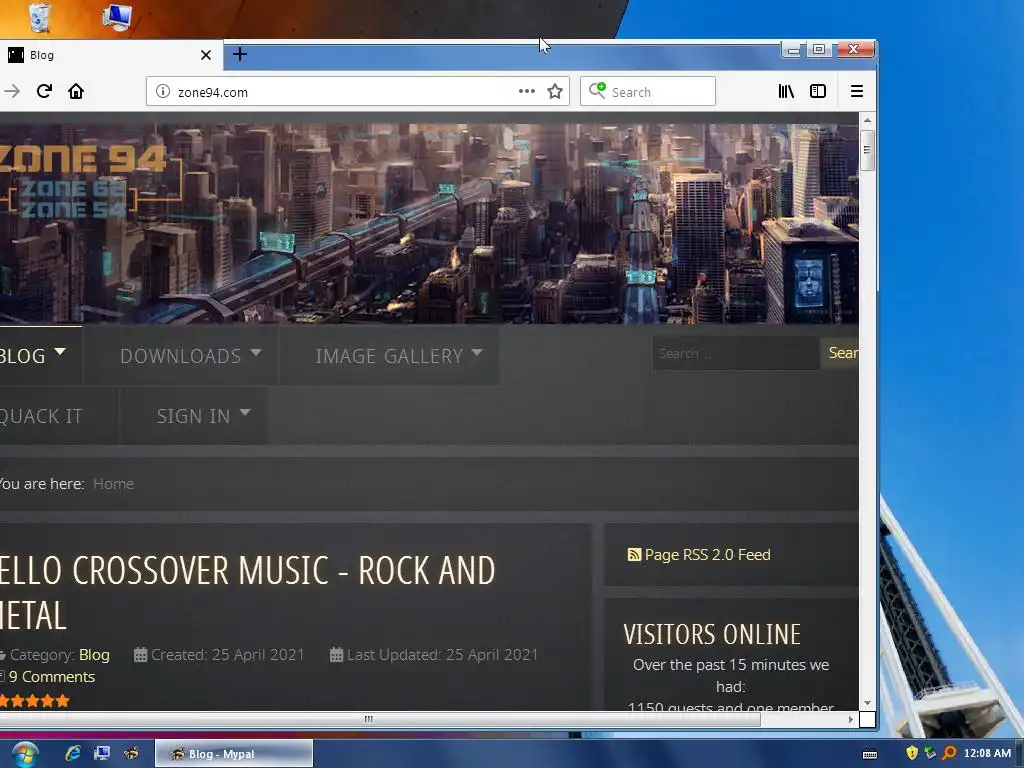Click the vertical scrollbar up arrow
Screen dimensions: 1024x768
click(x=867, y=120)
